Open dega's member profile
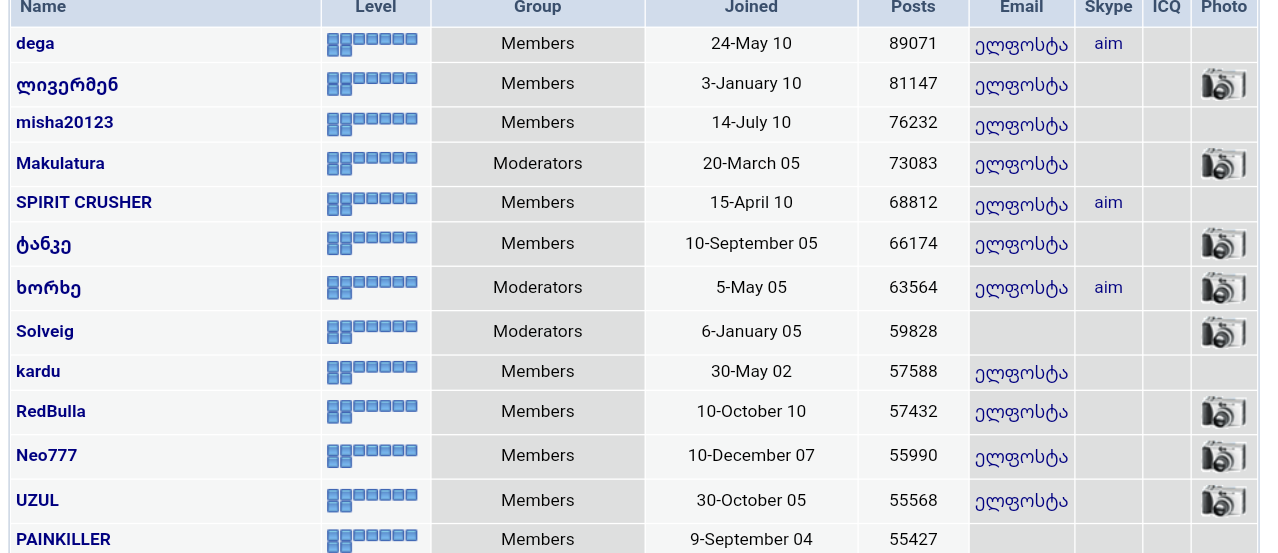Image resolution: width=1278 pixels, height=553 pixels. (x=35, y=44)
